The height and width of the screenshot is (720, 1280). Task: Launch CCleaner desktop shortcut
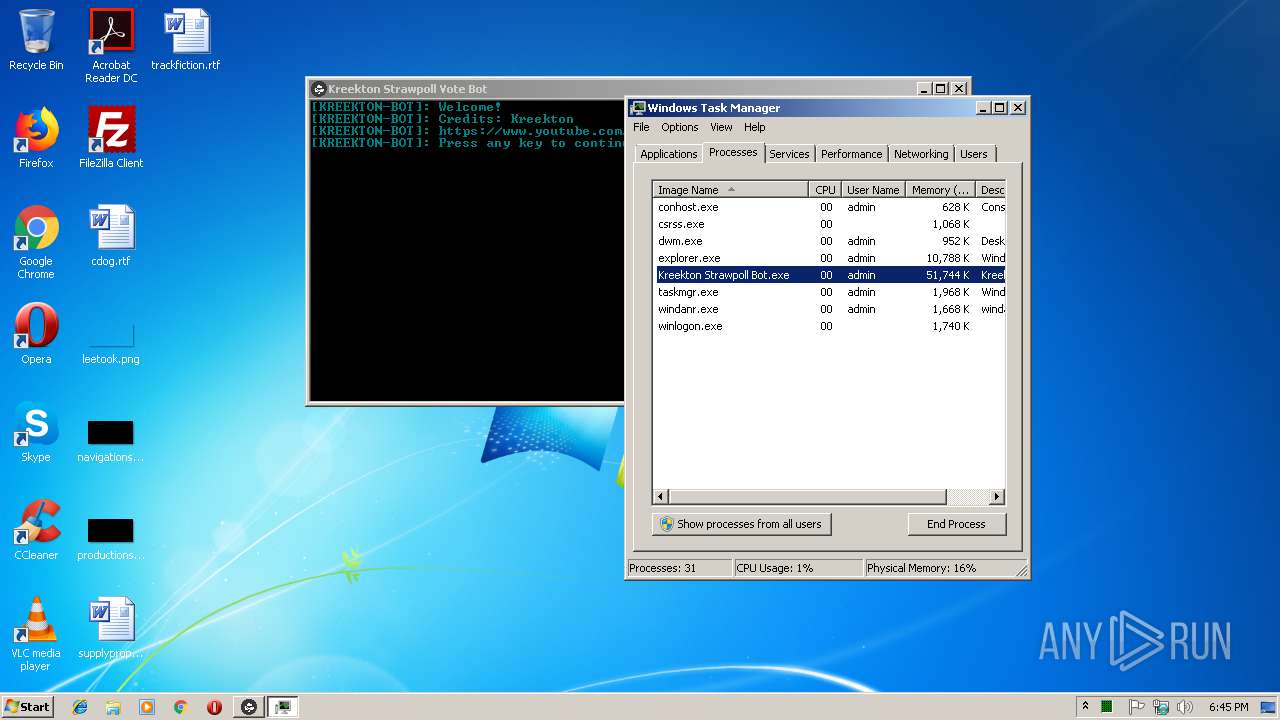[x=36, y=530]
